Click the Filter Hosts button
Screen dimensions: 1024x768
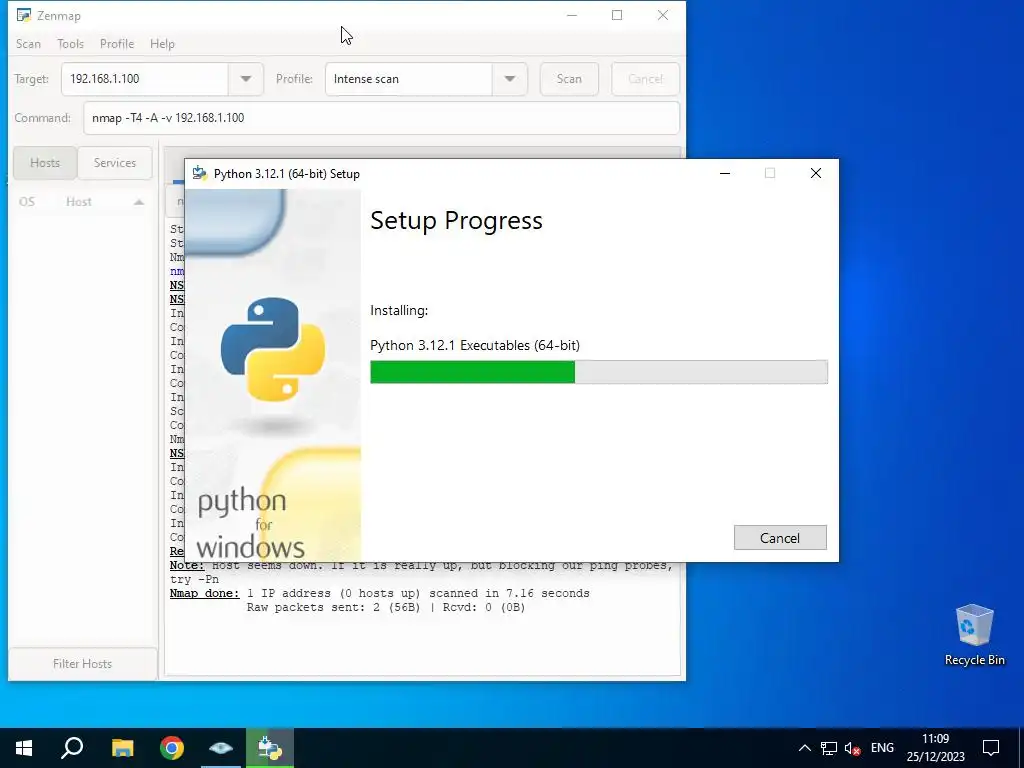pos(82,664)
